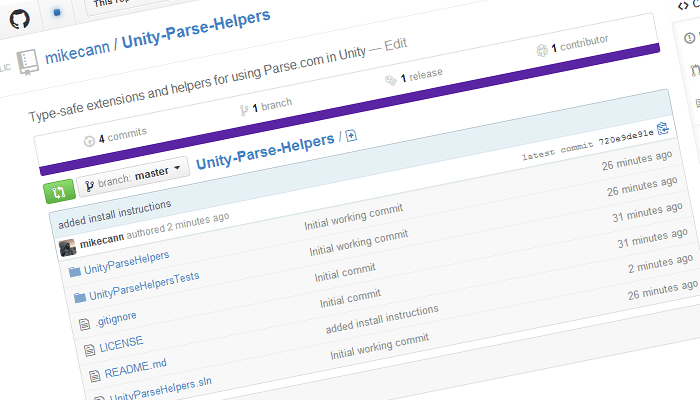
Task: Click mikecann's avatar thumbnail in commit row
Action: tap(67, 247)
